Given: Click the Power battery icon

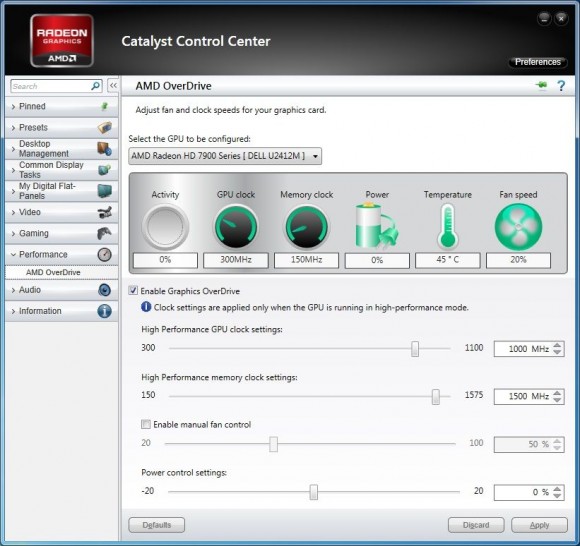Looking at the screenshot, I should coord(377,226).
